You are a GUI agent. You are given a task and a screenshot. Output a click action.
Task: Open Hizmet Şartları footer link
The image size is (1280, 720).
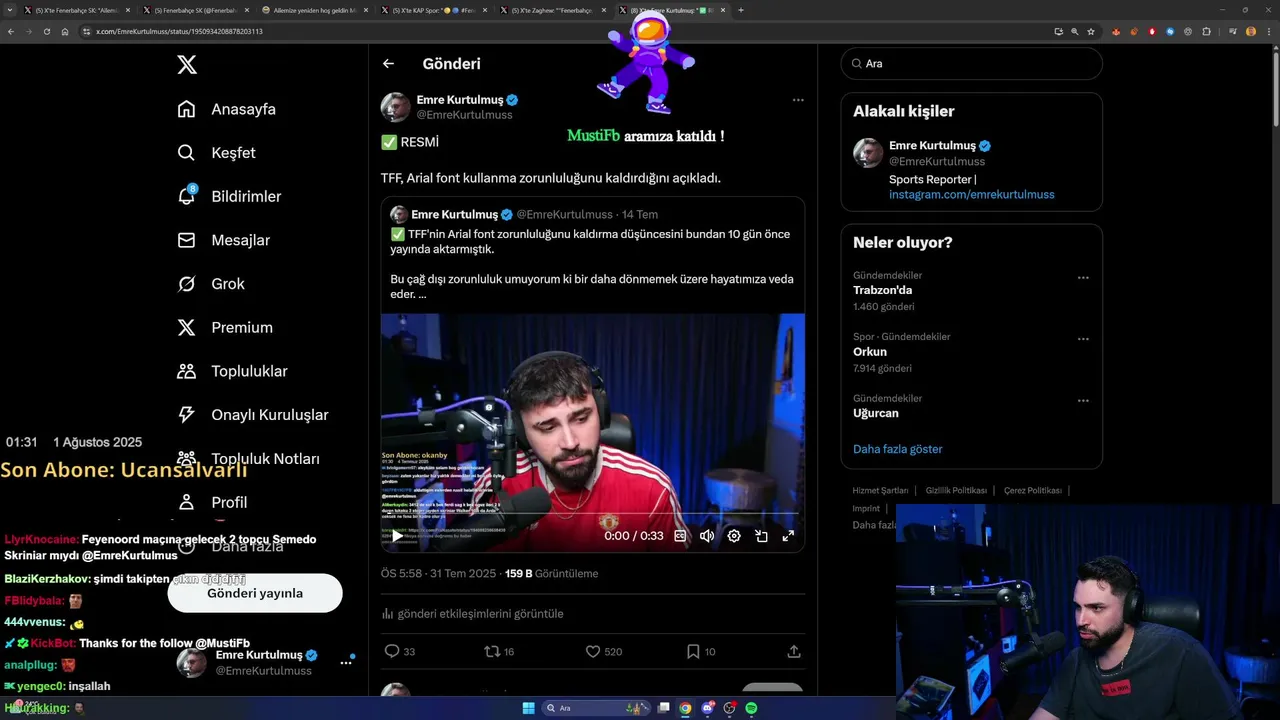coord(880,491)
